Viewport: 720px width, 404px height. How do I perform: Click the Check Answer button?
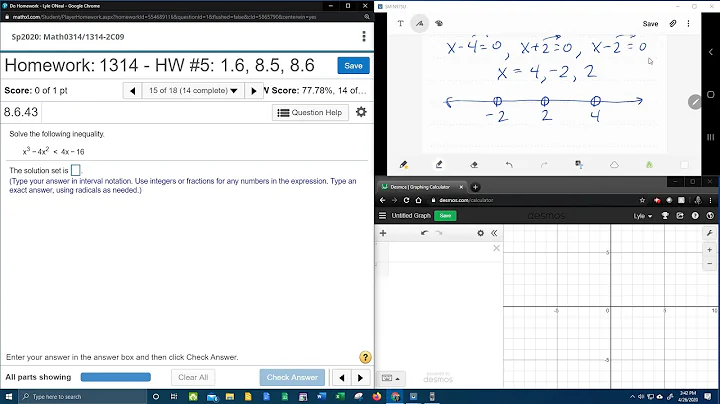coord(292,377)
